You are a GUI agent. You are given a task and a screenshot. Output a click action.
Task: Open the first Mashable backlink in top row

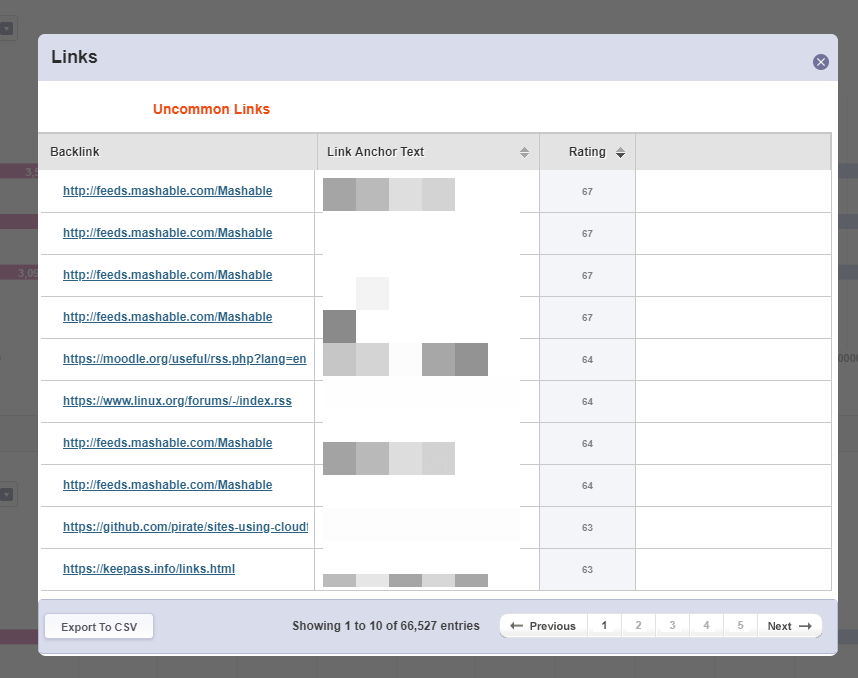[167, 191]
